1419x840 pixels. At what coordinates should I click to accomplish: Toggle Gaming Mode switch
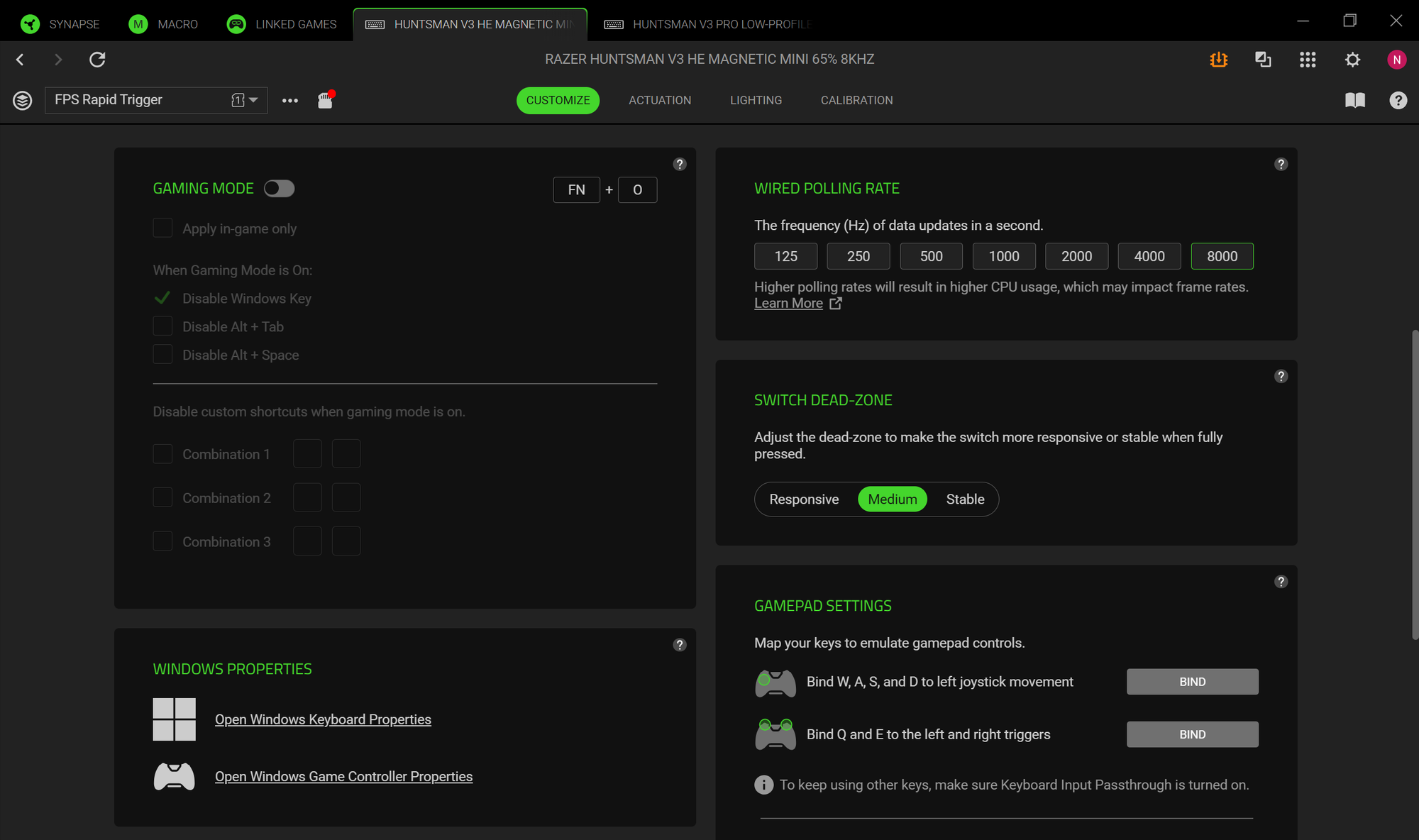pyautogui.click(x=279, y=189)
